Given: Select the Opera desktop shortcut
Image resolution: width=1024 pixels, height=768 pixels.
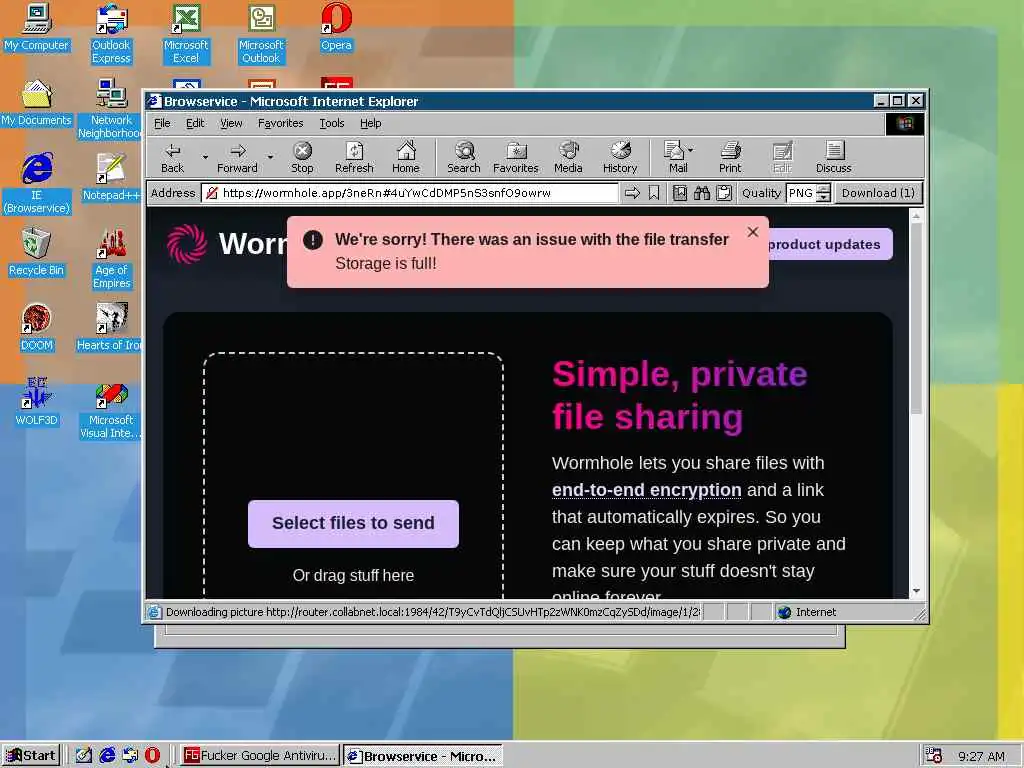Looking at the screenshot, I should 336,27.
